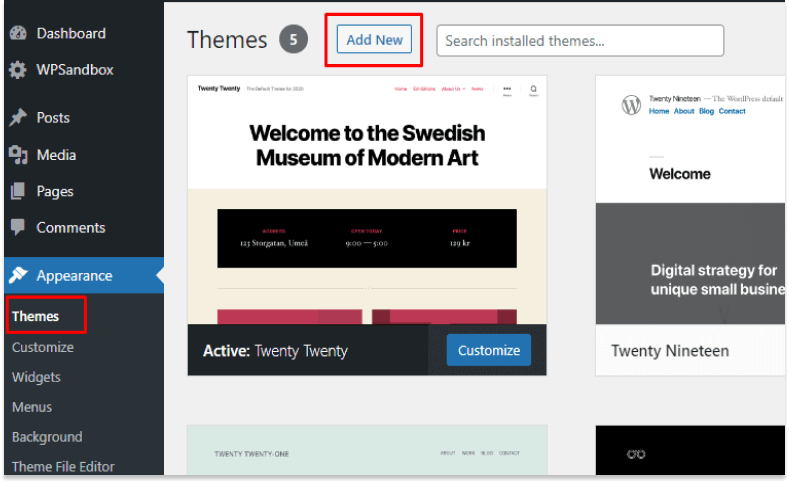
Task: Open the Themes submenu item
Action: pyautogui.click(x=36, y=316)
